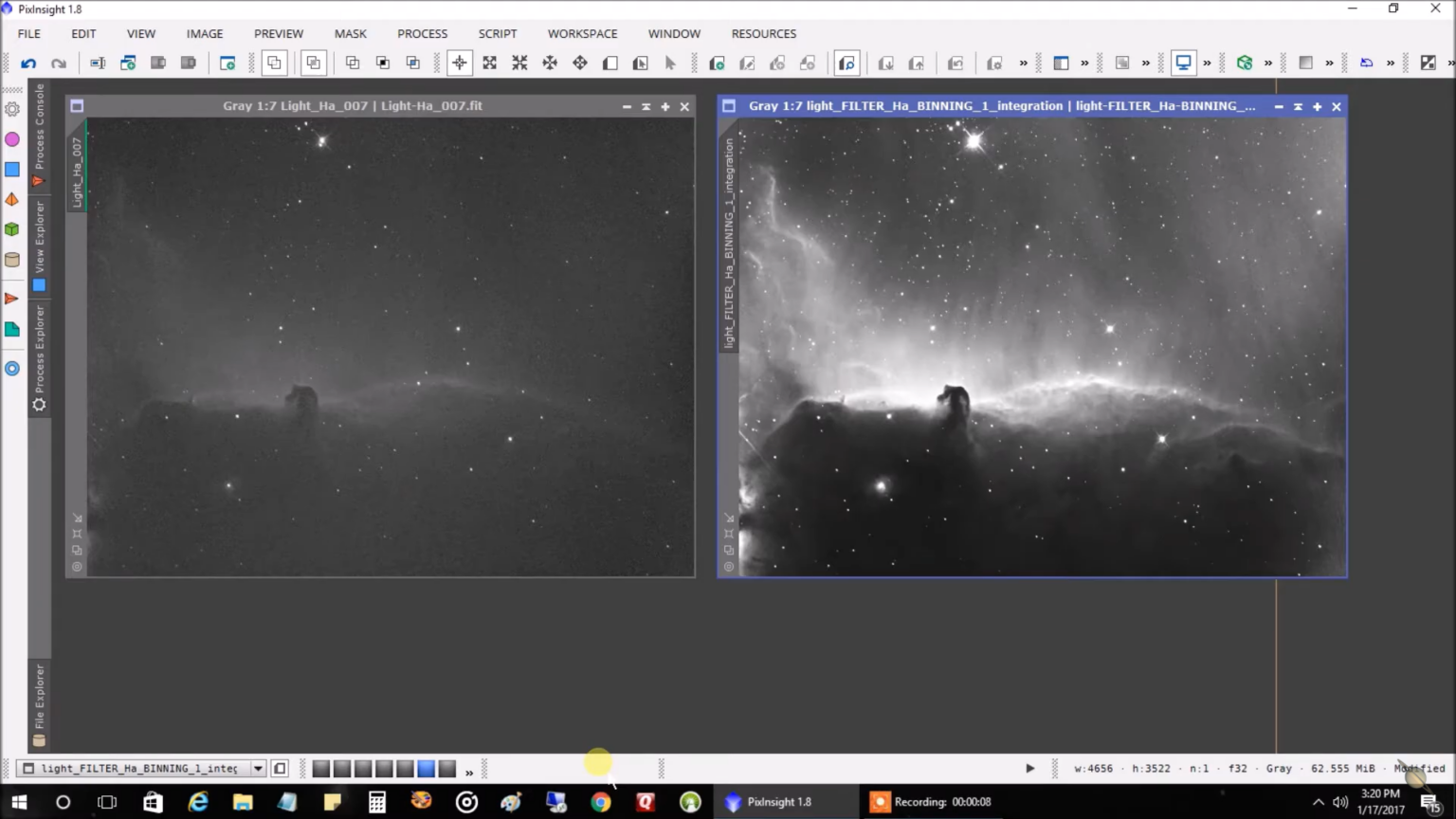Click the cylinder database sidebar icon
1456x819 pixels.
point(12,260)
